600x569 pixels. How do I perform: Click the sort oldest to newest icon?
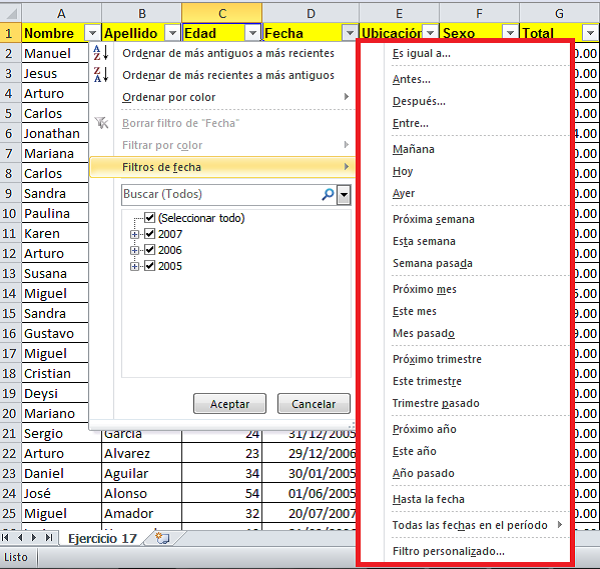[100, 53]
